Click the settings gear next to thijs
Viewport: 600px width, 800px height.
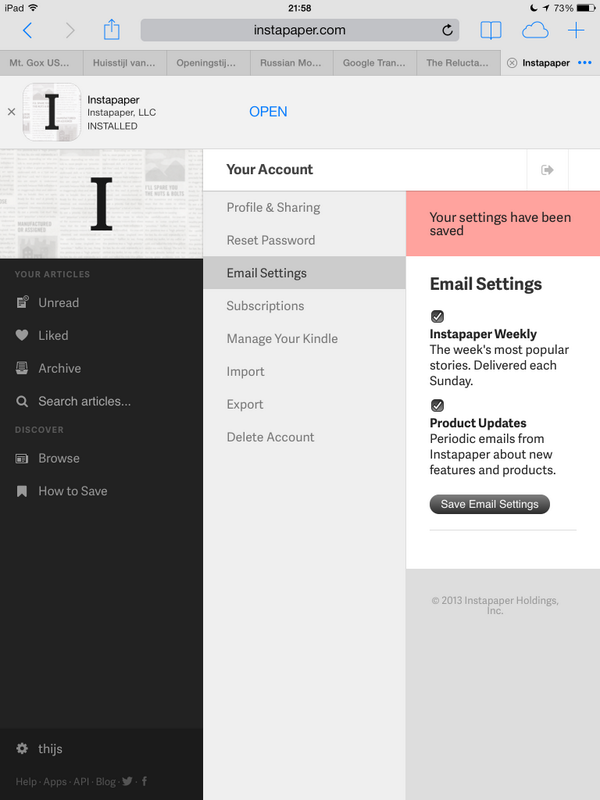(22, 748)
